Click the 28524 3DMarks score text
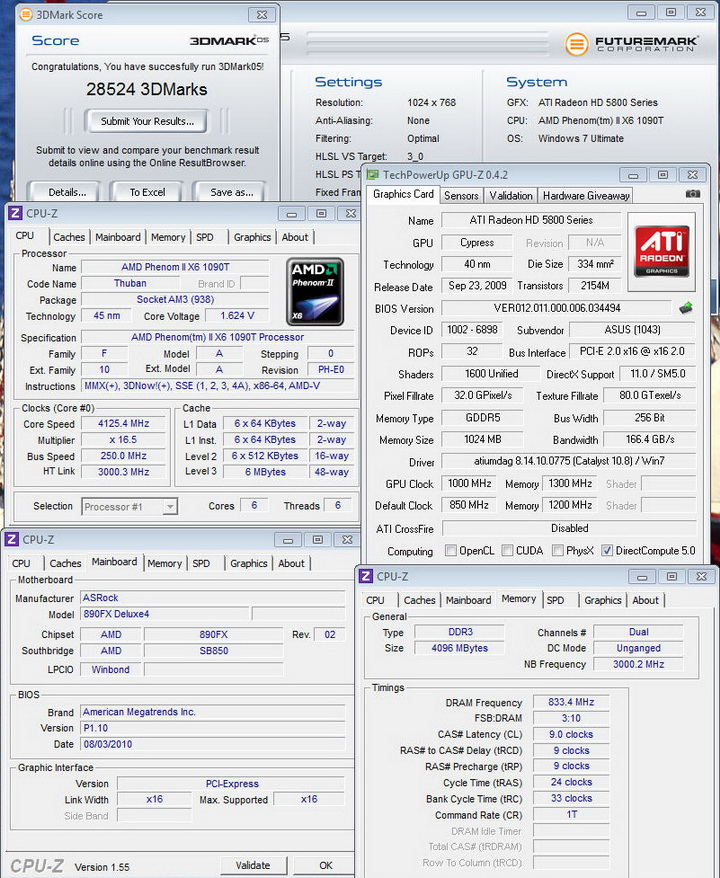 coord(147,89)
